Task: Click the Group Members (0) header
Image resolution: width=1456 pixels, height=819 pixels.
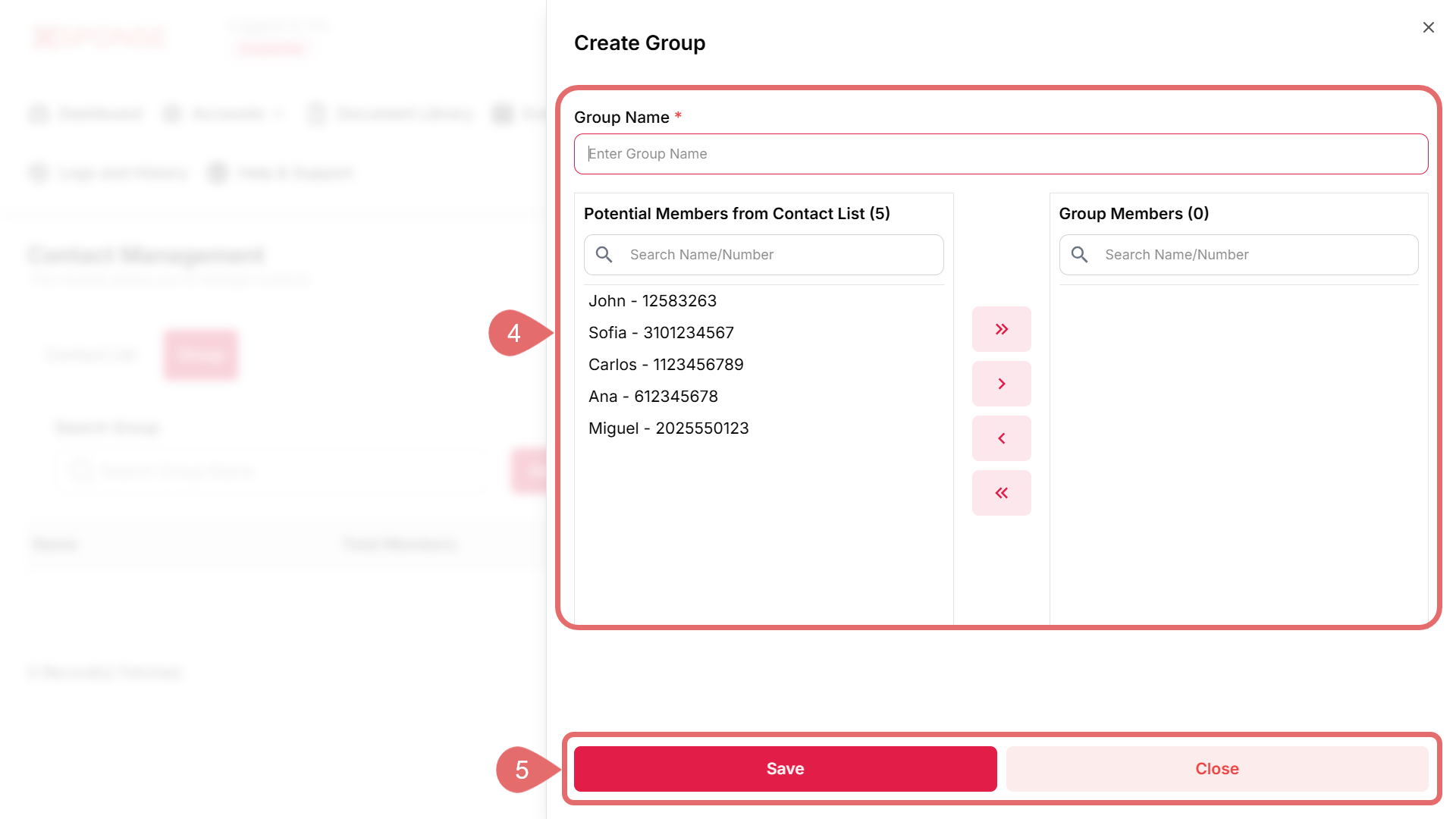Action: click(x=1134, y=214)
